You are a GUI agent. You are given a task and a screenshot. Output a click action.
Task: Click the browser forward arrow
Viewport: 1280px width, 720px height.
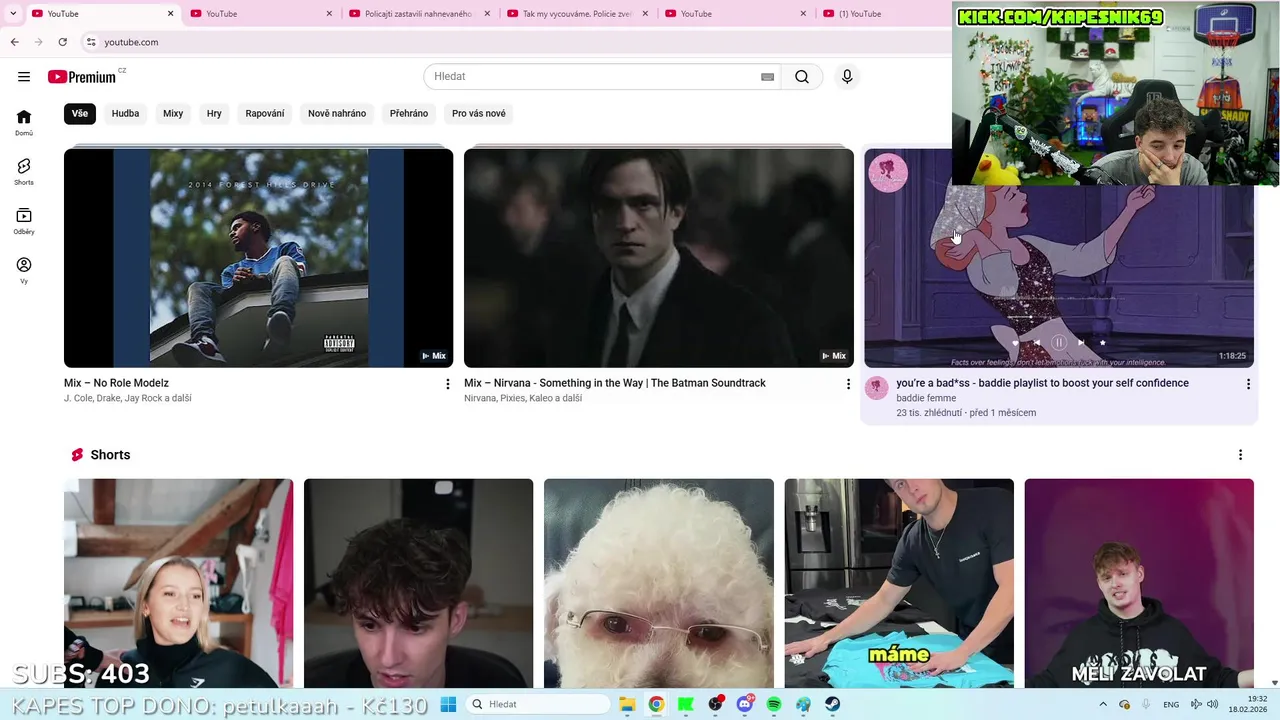pyautogui.click(x=38, y=42)
